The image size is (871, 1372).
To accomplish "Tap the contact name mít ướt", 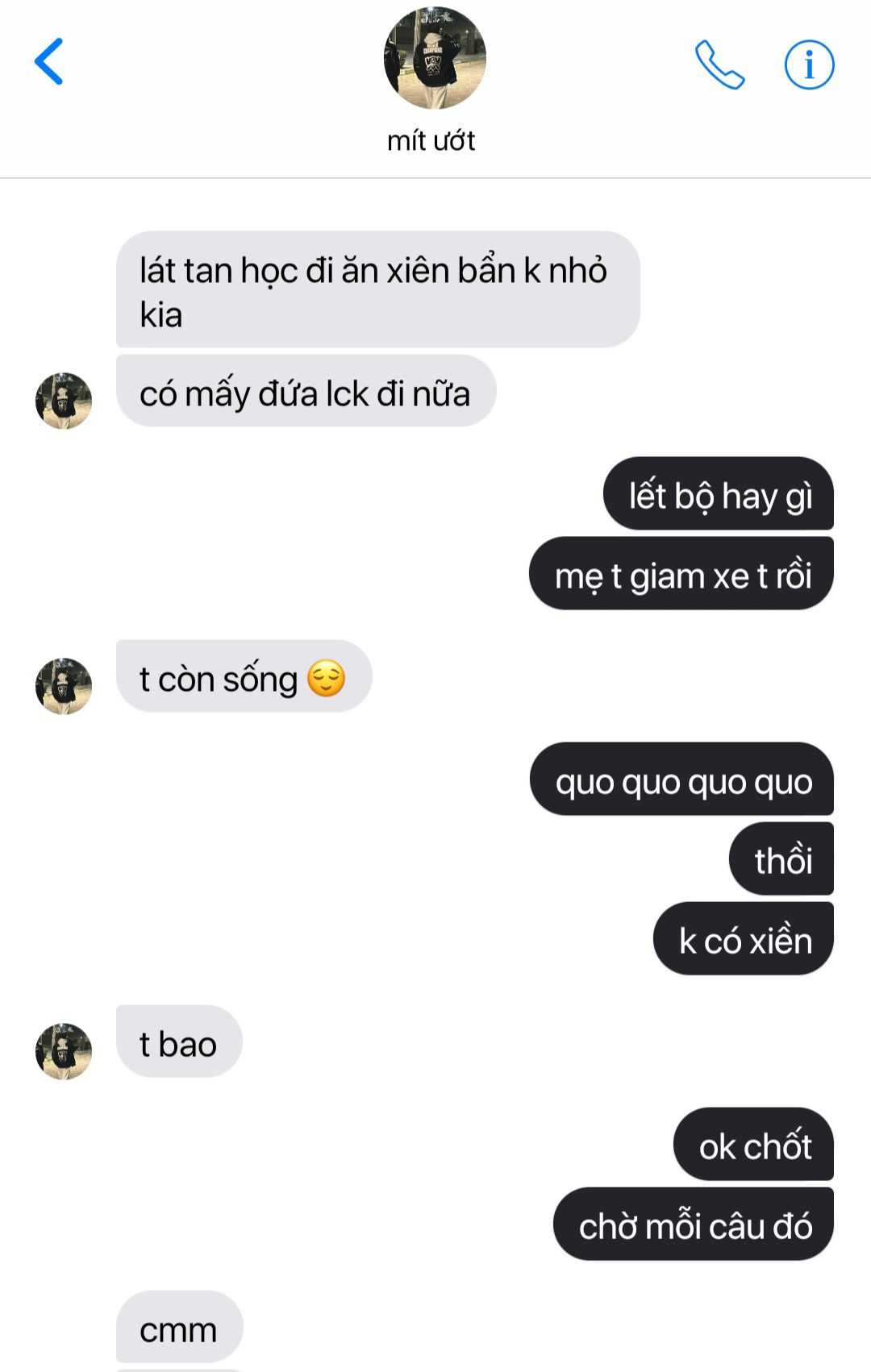I will pos(431,141).
